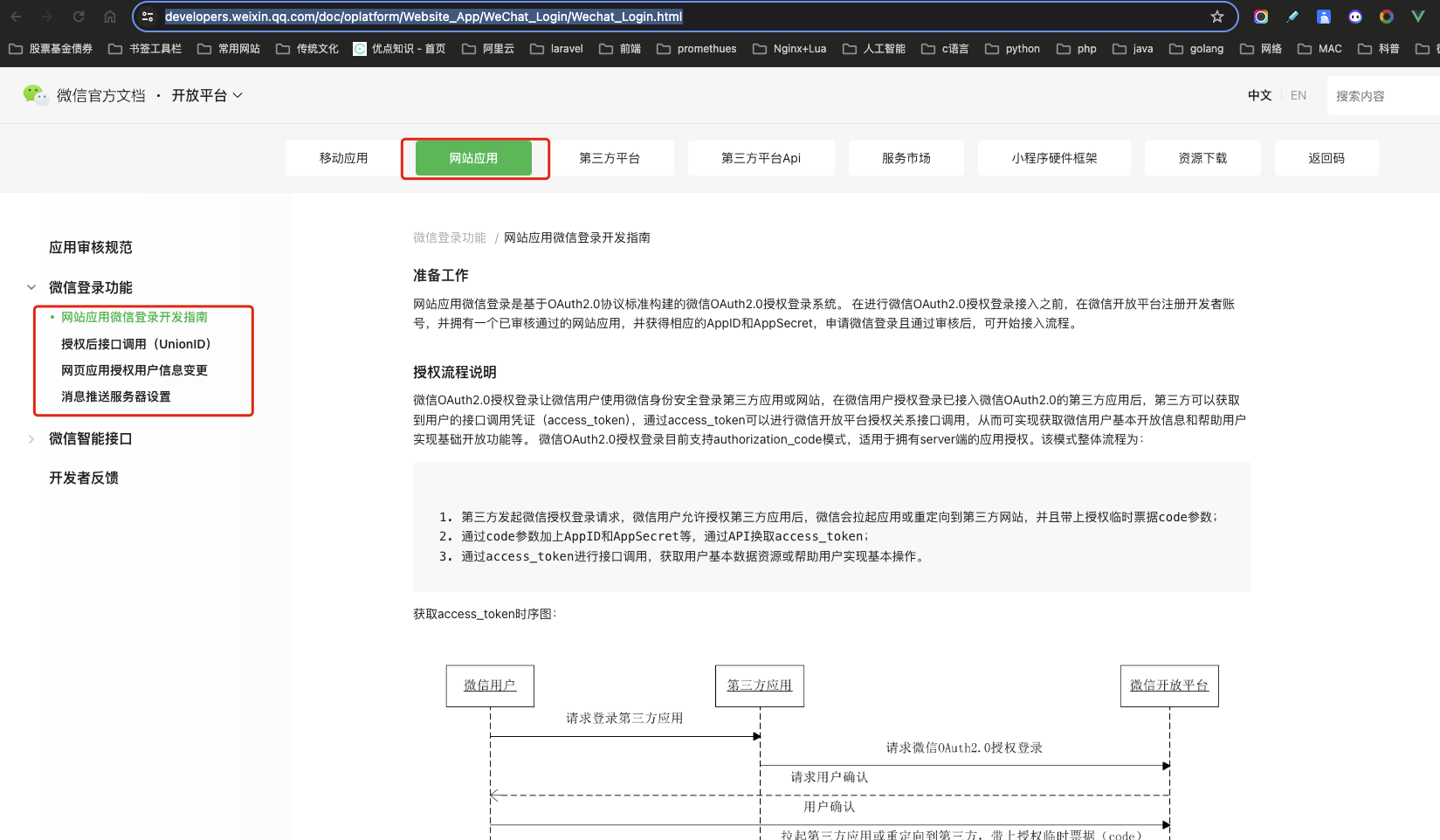Click the 返回码 tab
The width and height of the screenshot is (1440, 840).
pos(1326,158)
